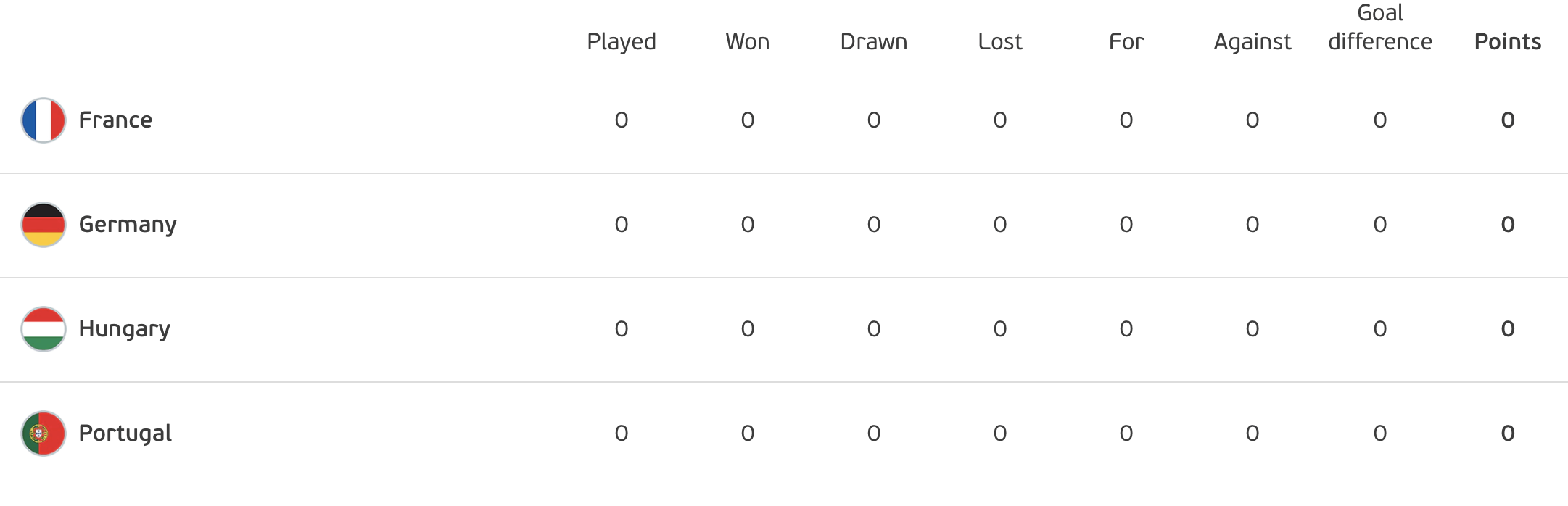Click Germany's Played value
The height and width of the screenshot is (506, 1568).
tap(622, 225)
